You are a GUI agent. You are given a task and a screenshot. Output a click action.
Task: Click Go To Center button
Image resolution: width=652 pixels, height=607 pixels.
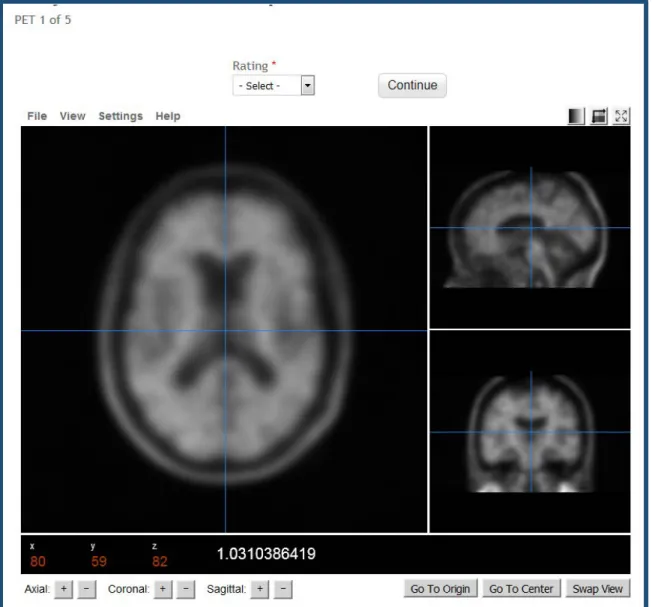[x=521, y=589]
